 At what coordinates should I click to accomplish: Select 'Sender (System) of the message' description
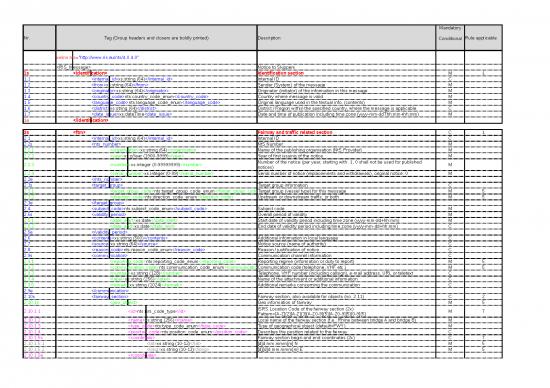tap(292, 85)
